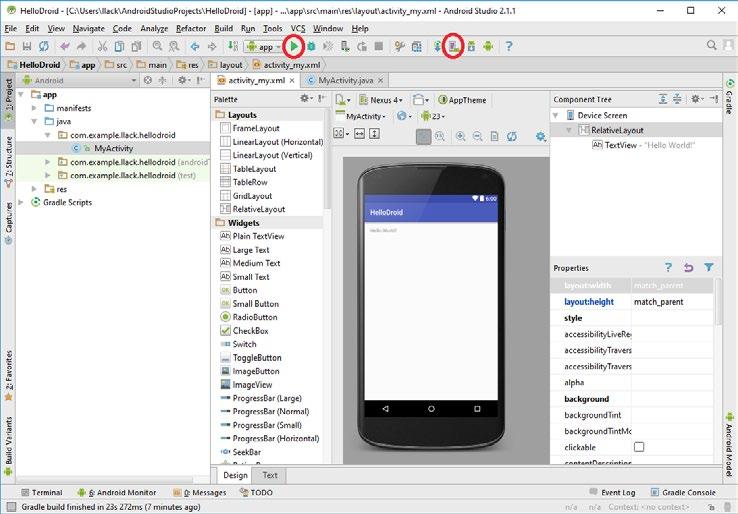Open the API 23 version dropdown

click(433, 116)
